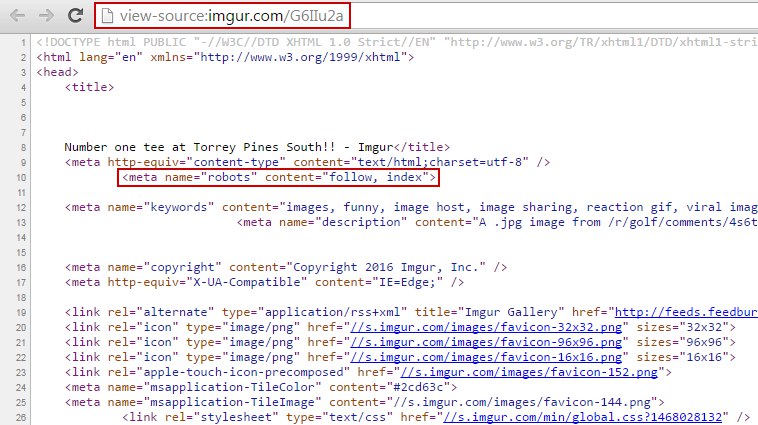Screen dimensions: 758x425
Task: Reload the page with the refresh icon
Action: click(x=75, y=15)
